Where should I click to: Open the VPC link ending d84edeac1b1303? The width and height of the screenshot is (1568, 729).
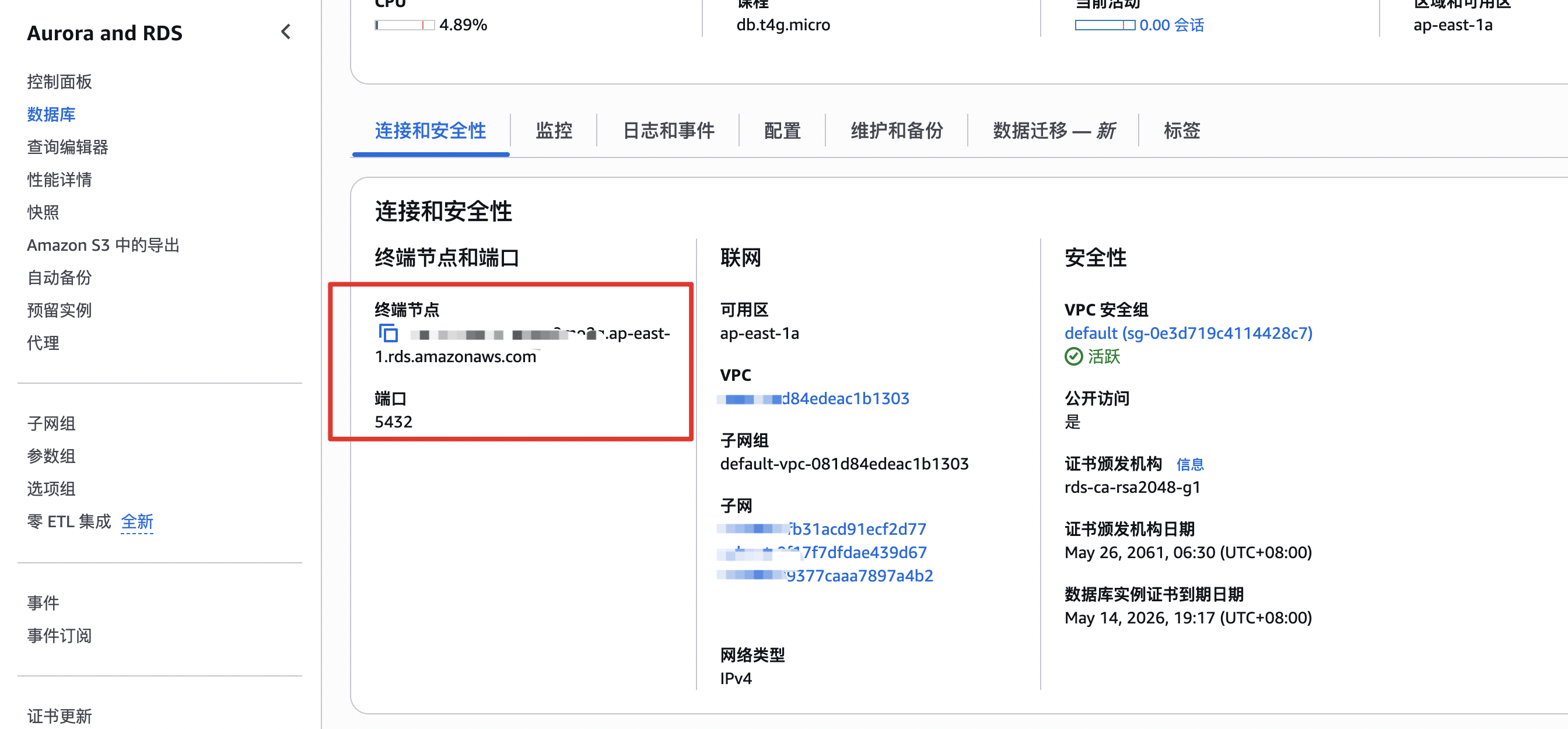click(x=814, y=398)
